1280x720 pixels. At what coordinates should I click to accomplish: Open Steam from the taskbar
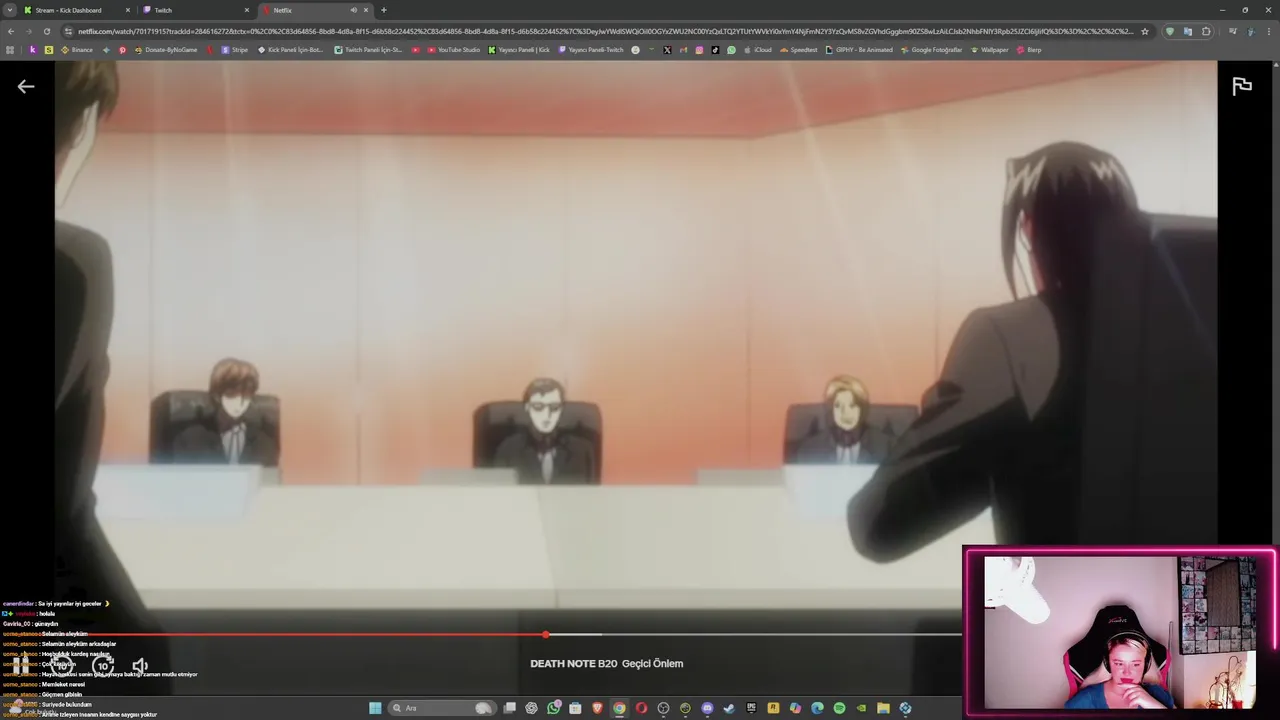click(729, 708)
